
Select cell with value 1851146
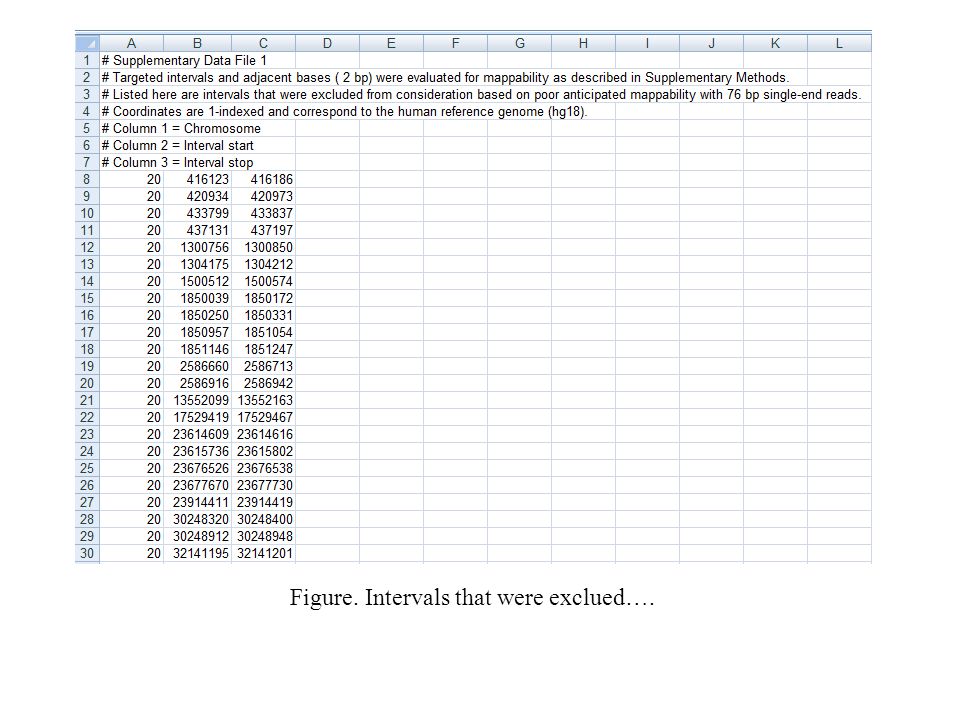(197, 349)
